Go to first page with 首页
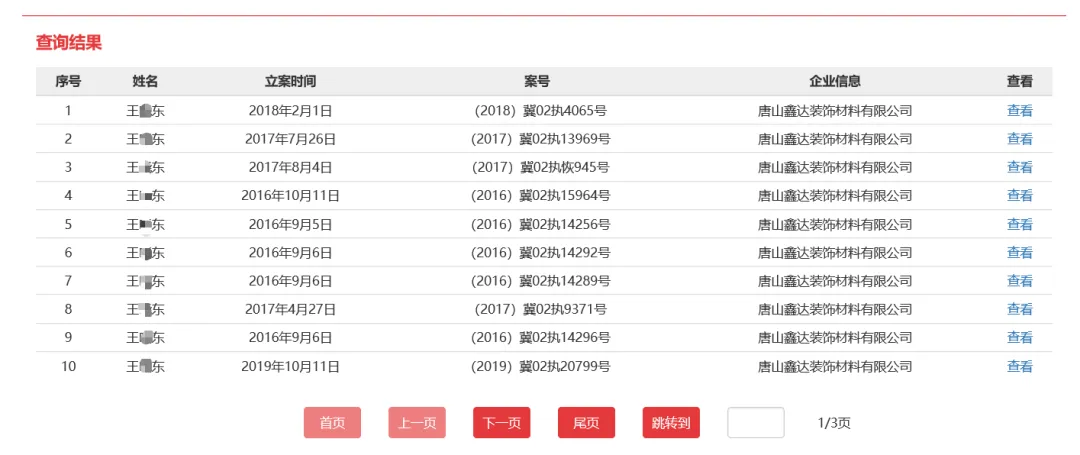This screenshot has height=455, width=1080. pos(332,423)
